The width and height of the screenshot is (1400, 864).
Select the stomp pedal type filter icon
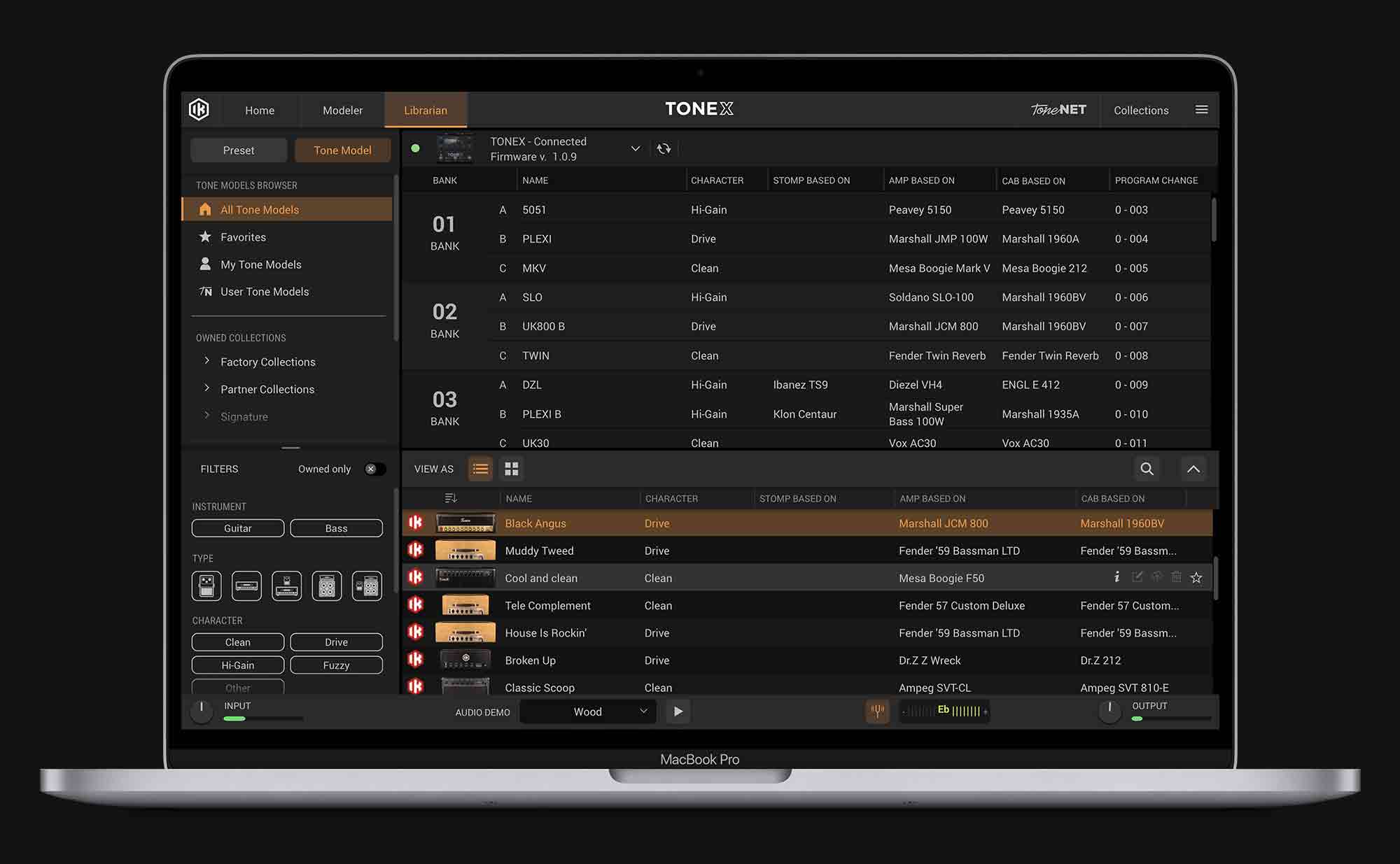(x=206, y=586)
